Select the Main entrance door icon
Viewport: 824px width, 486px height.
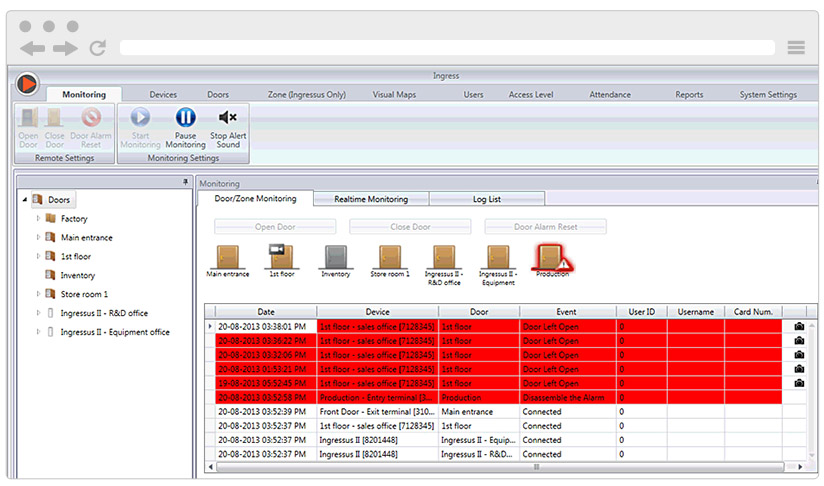click(x=228, y=257)
